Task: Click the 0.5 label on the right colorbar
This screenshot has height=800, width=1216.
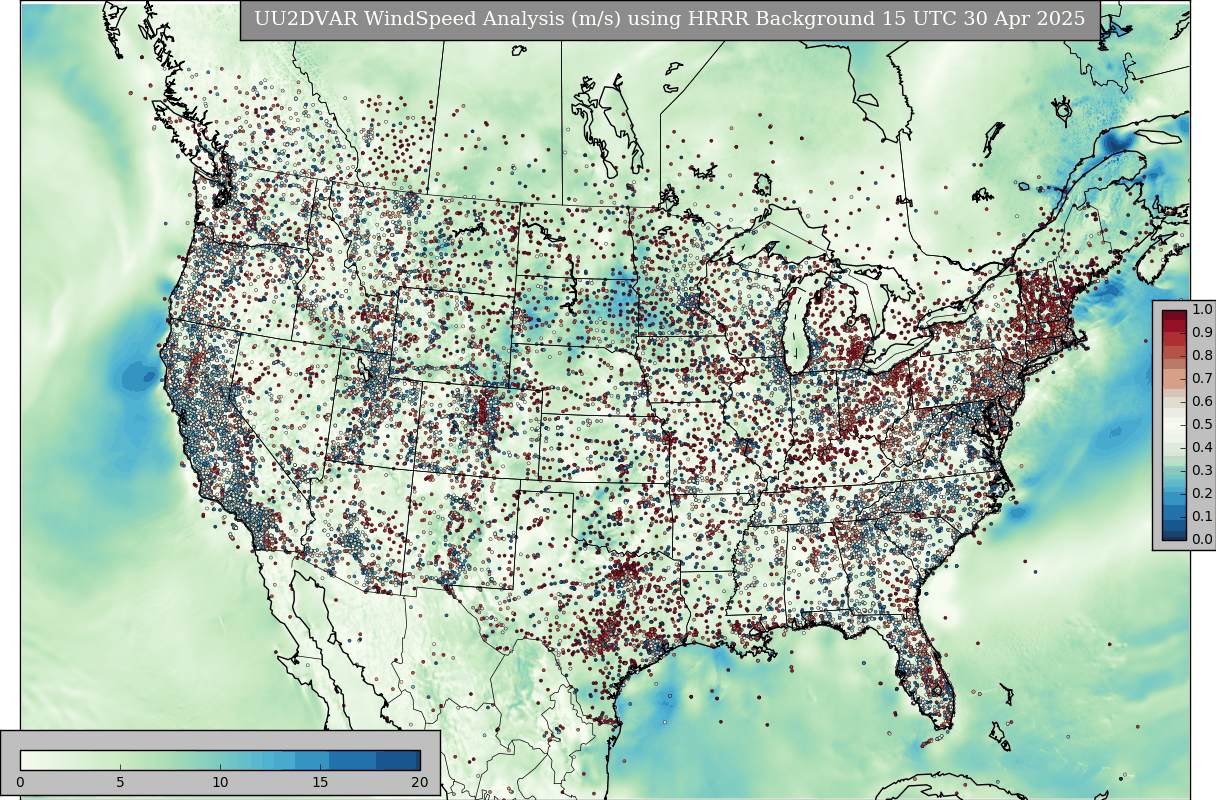Action: coord(1202,424)
